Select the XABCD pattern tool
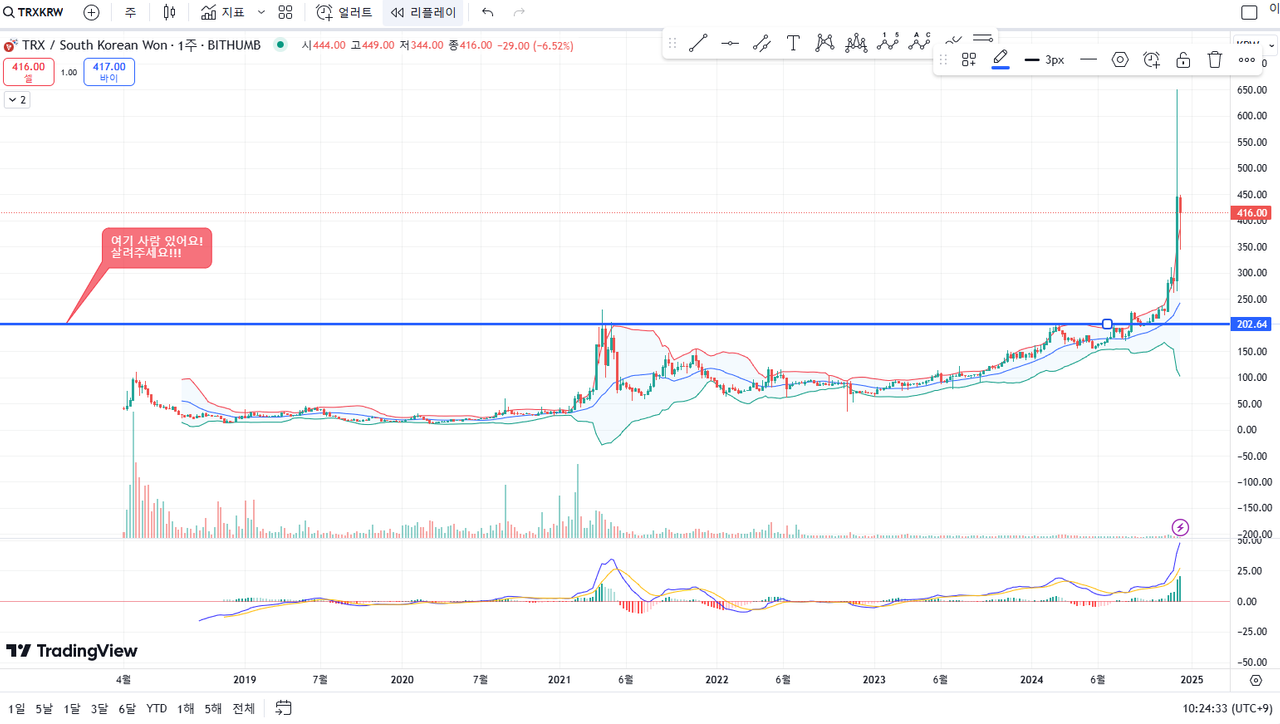The image size is (1280, 724). point(825,43)
